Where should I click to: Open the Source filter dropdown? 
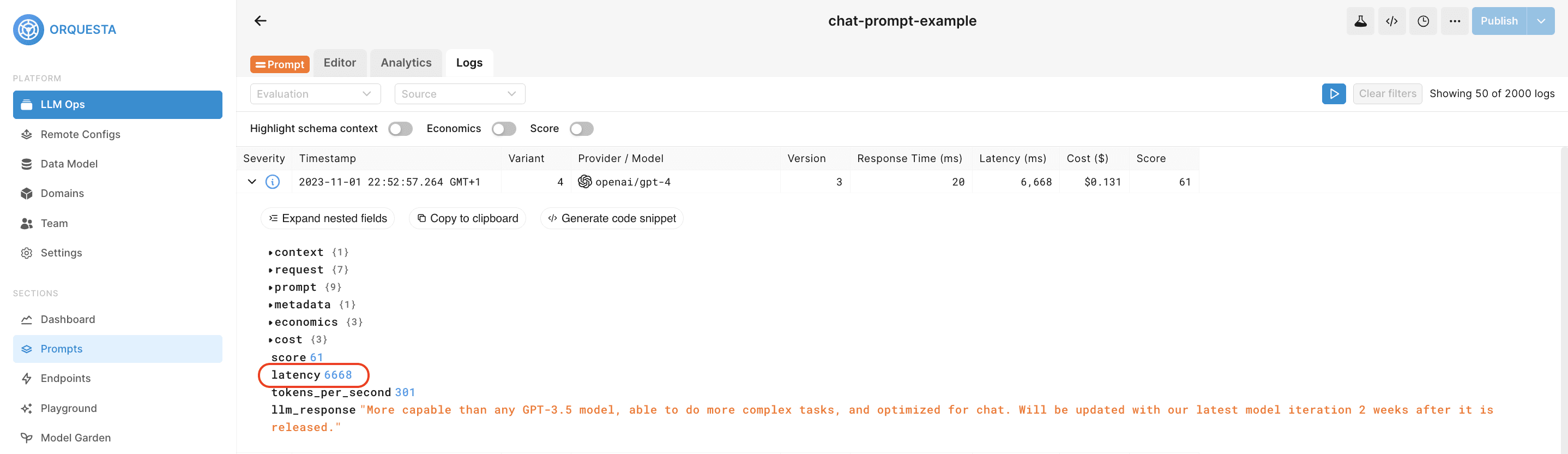coord(460,94)
